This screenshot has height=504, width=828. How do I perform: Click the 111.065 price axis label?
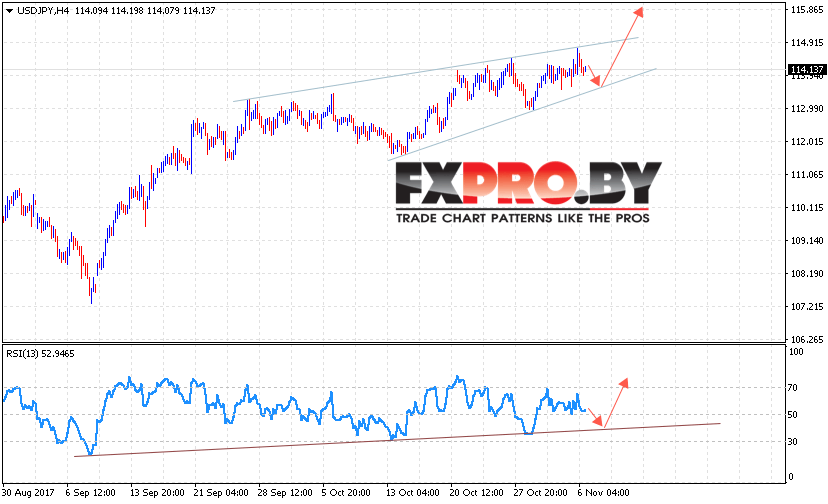[x=806, y=175]
